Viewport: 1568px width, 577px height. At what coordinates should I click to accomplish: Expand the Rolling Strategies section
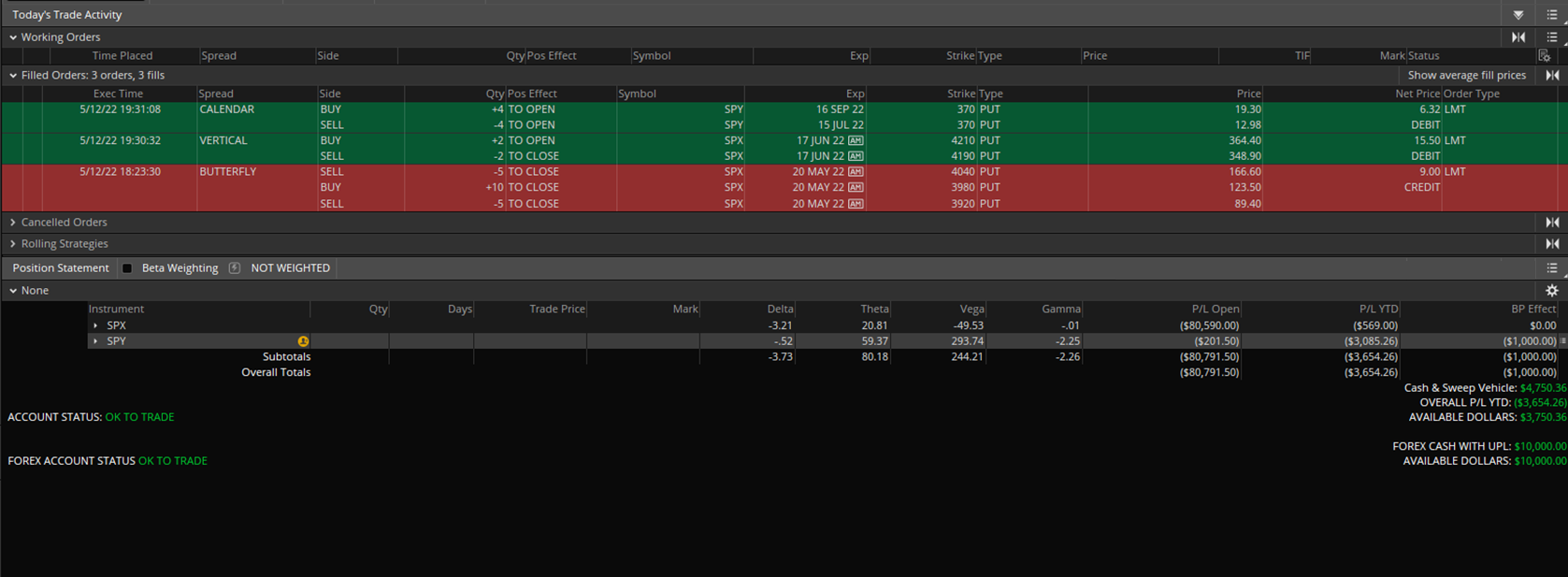pyautogui.click(x=13, y=244)
